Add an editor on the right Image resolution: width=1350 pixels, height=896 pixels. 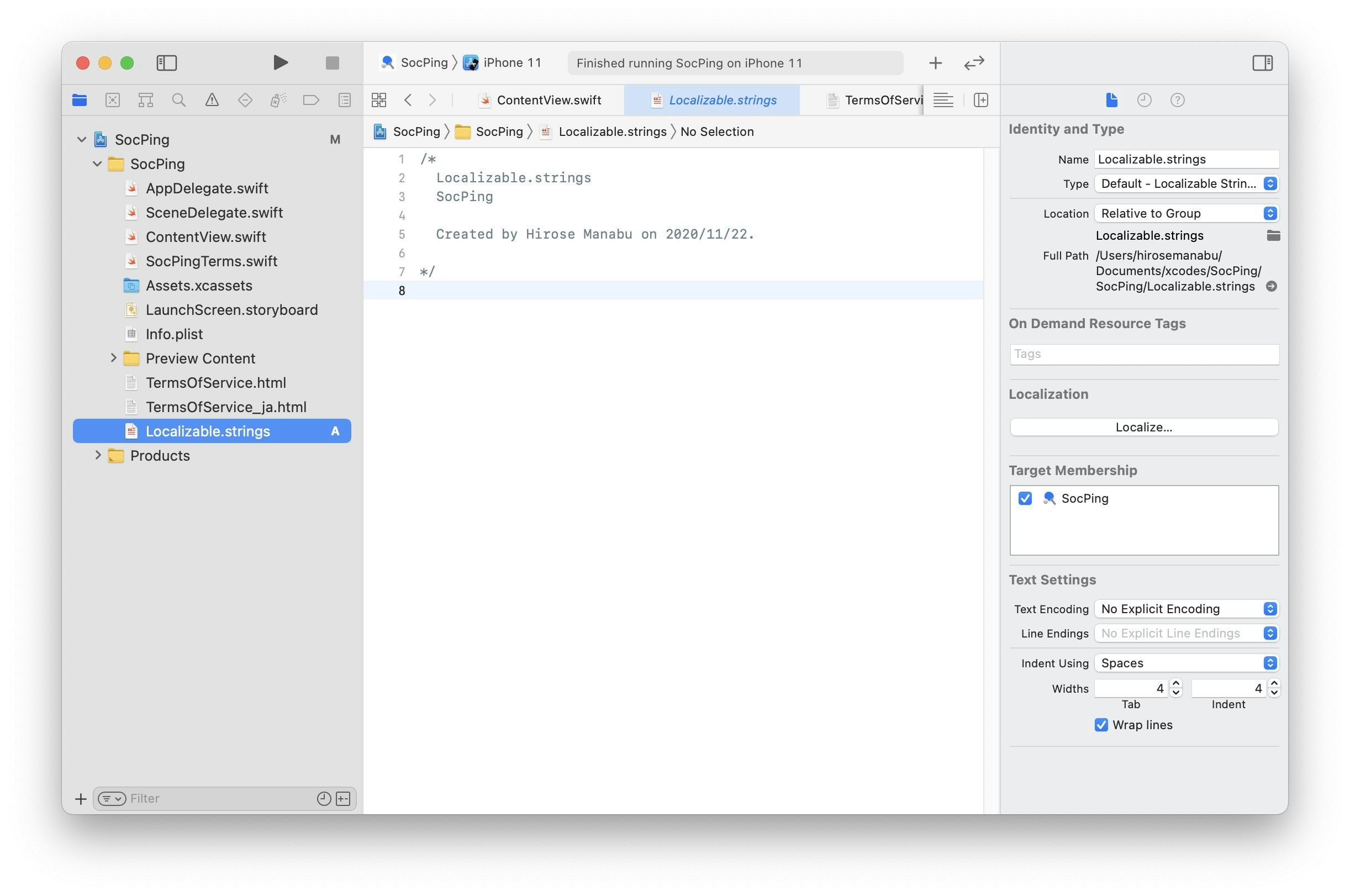coord(980,100)
